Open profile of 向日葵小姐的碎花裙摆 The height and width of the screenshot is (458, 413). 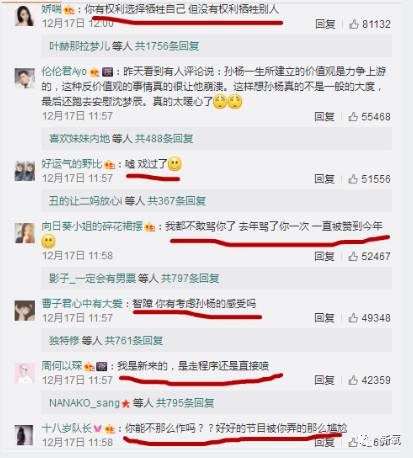coord(92,226)
